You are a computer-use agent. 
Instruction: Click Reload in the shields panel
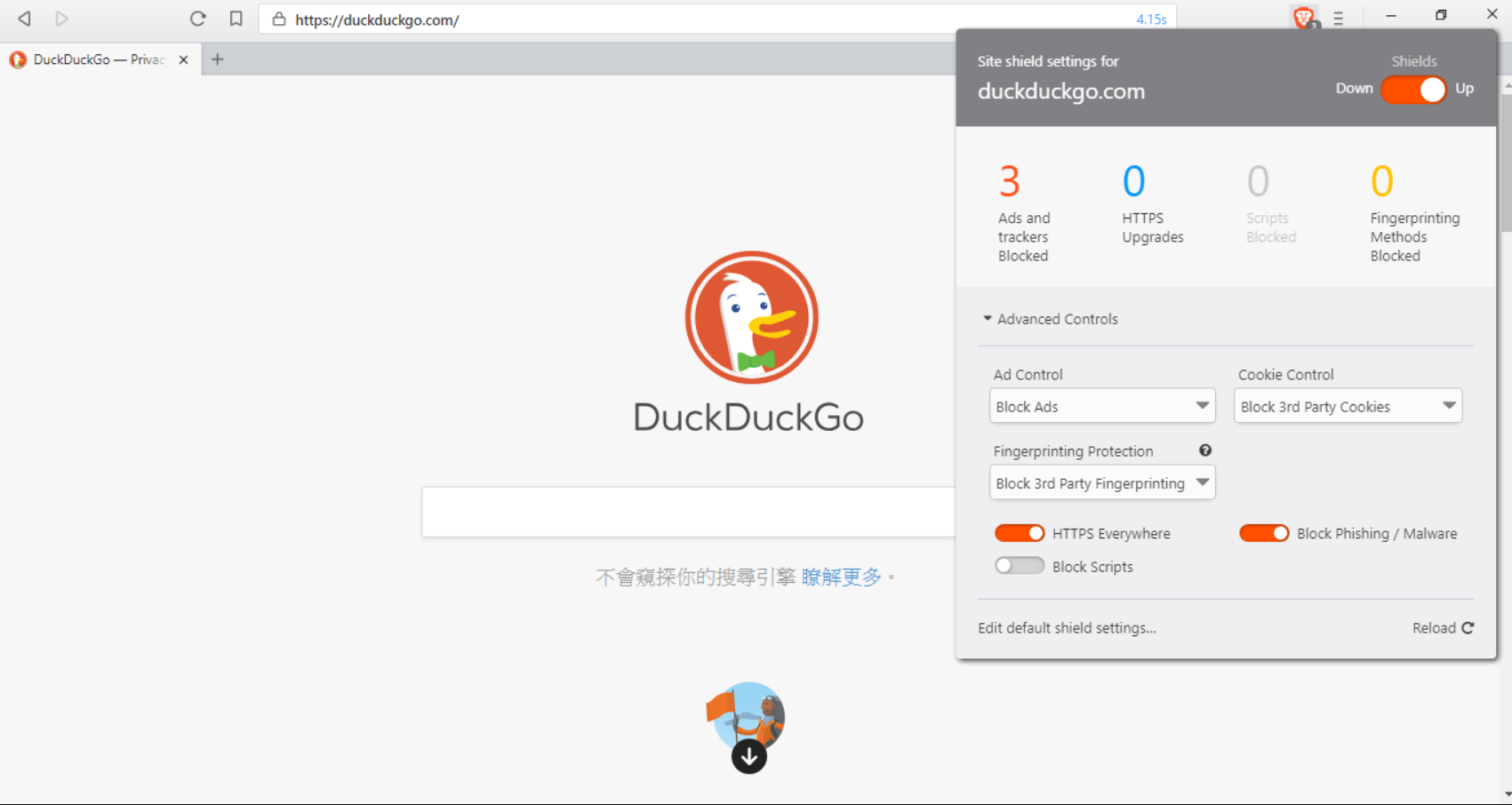1444,628
